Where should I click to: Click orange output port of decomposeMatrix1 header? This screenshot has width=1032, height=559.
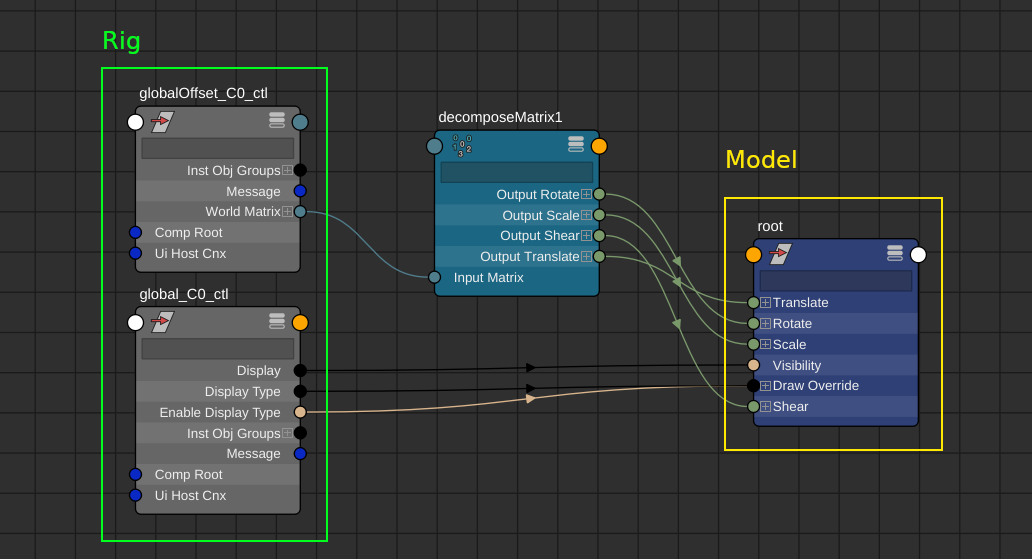[599, 146]
